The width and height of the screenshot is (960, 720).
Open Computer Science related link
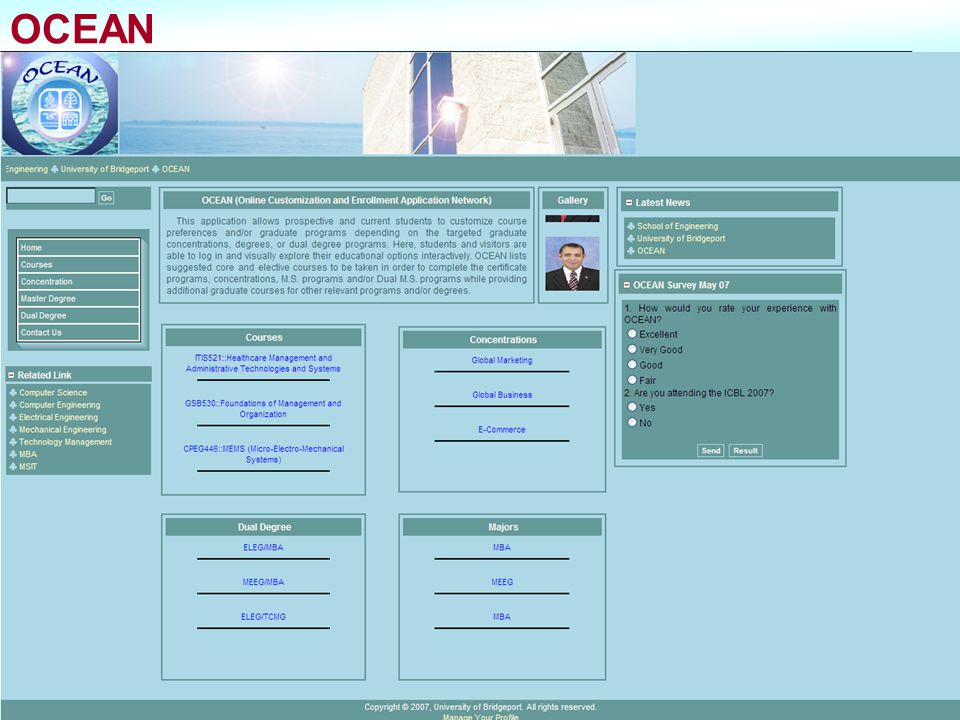pyautogui.click(x=53, y=392)
